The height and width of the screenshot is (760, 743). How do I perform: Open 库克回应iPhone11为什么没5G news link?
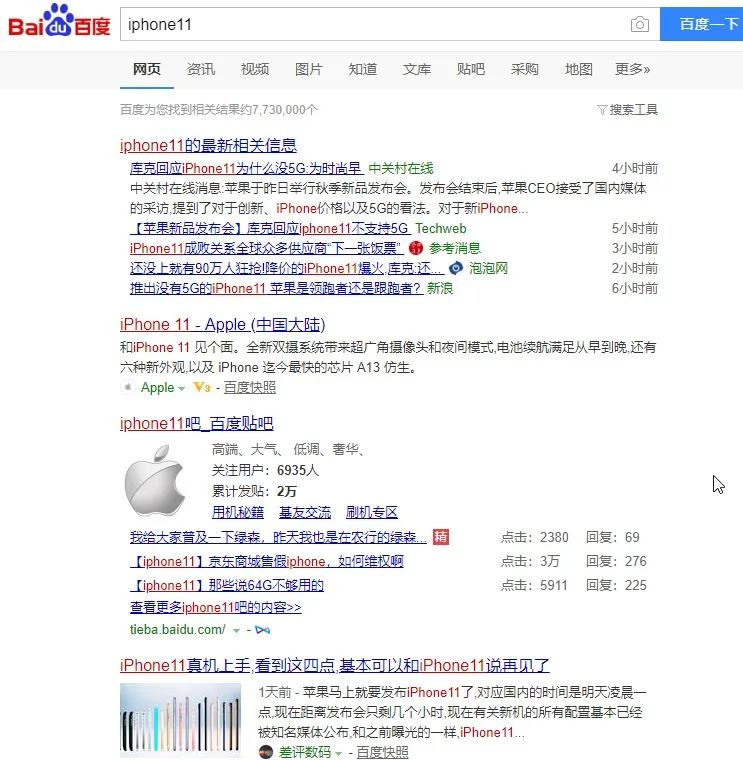coord(246,168)
